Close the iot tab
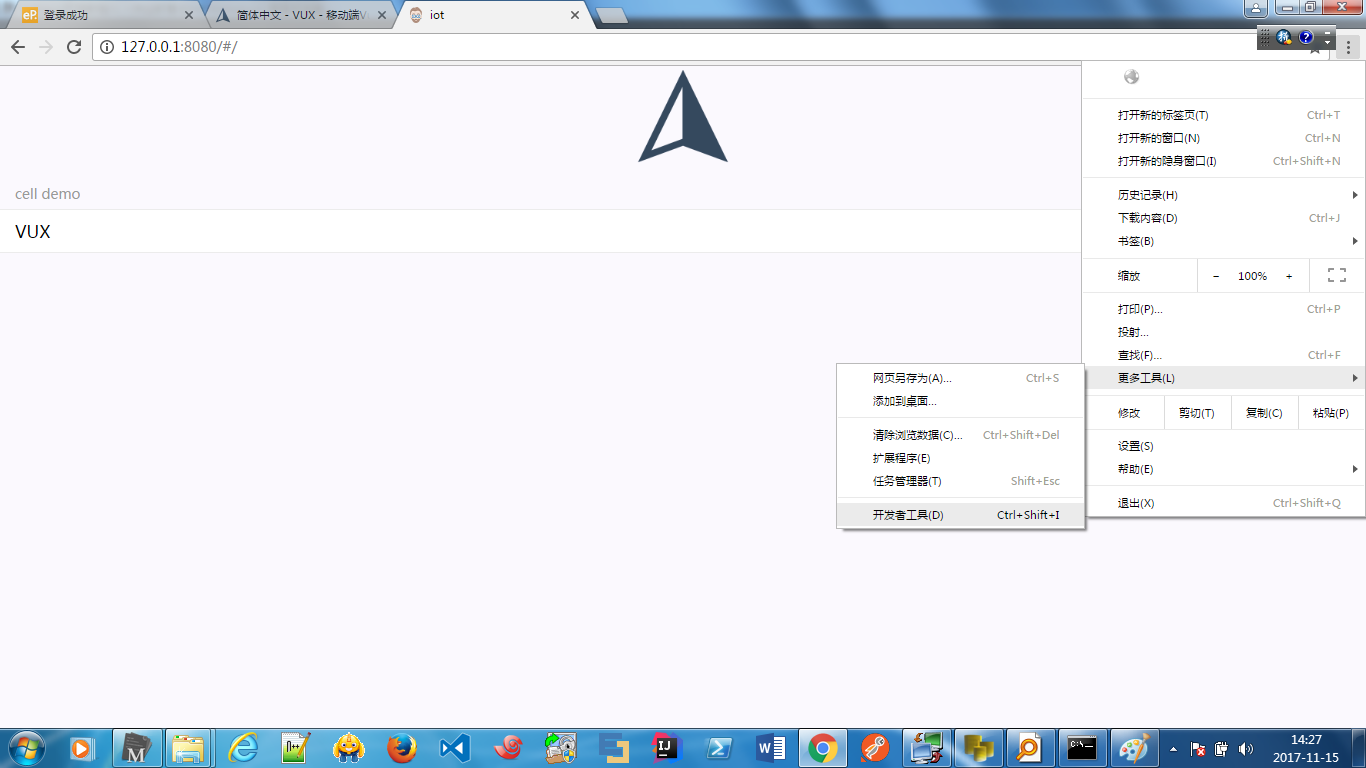This screenshot has height=768, width=1366. pyautogui.click(x=575, y=15)
